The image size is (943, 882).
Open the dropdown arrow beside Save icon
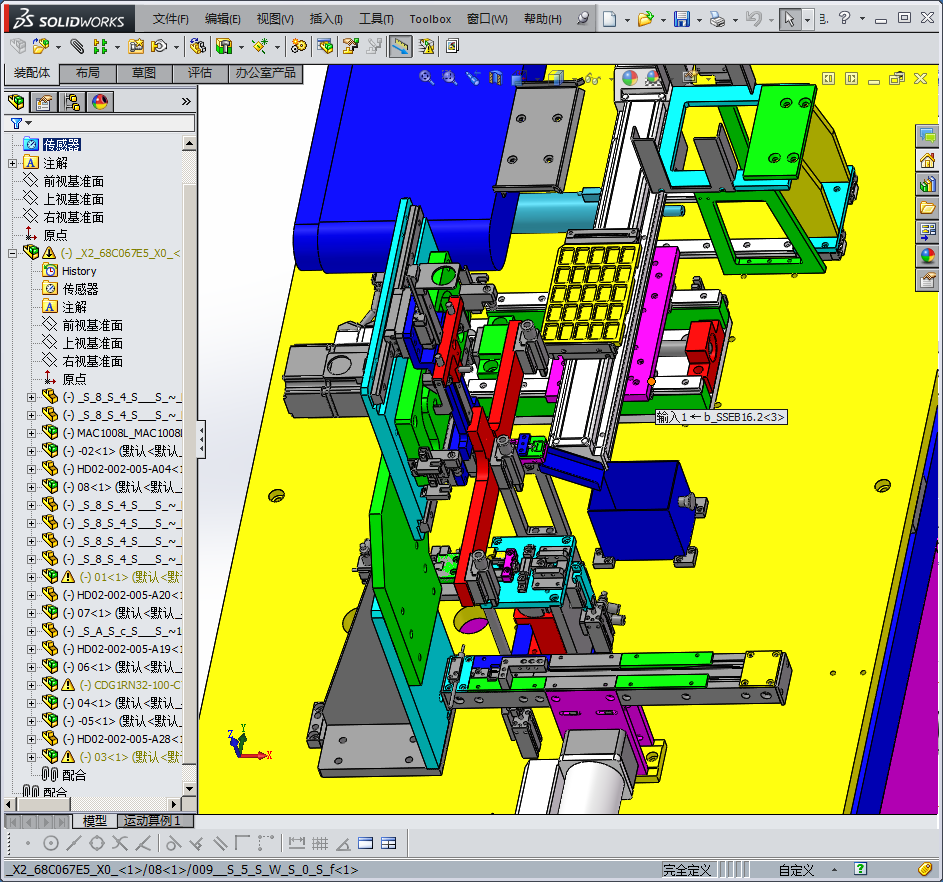coord(698,19)
